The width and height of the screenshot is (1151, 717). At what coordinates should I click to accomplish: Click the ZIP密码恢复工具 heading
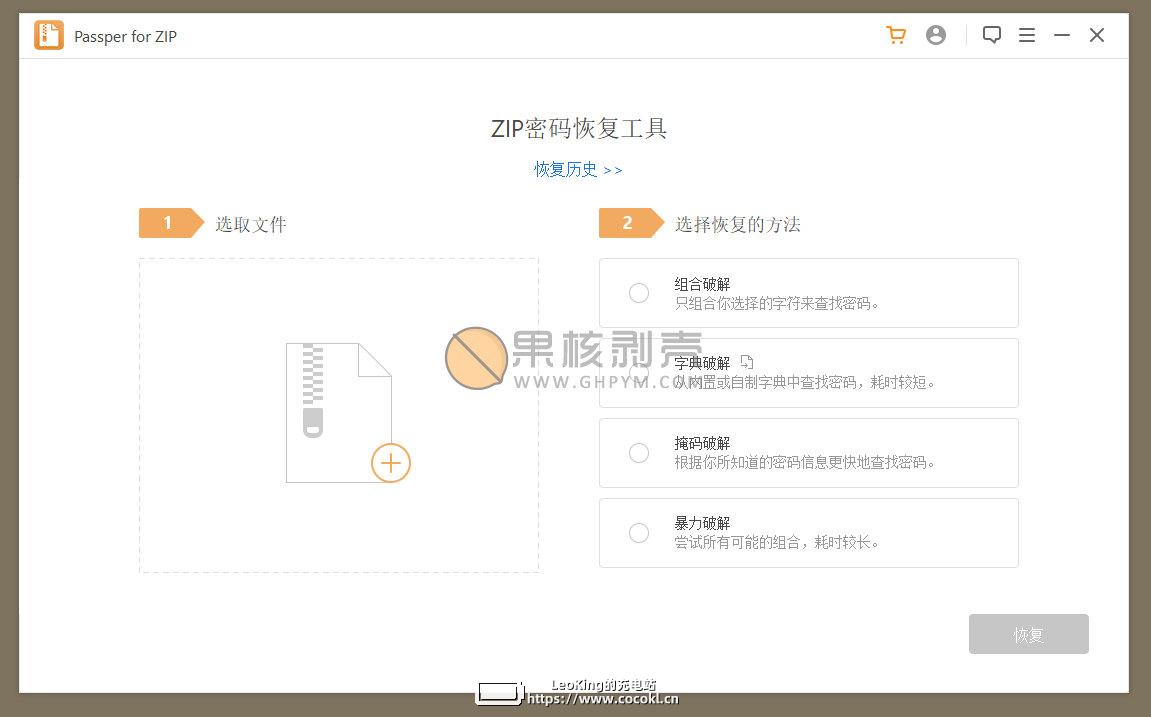point(578,128)
